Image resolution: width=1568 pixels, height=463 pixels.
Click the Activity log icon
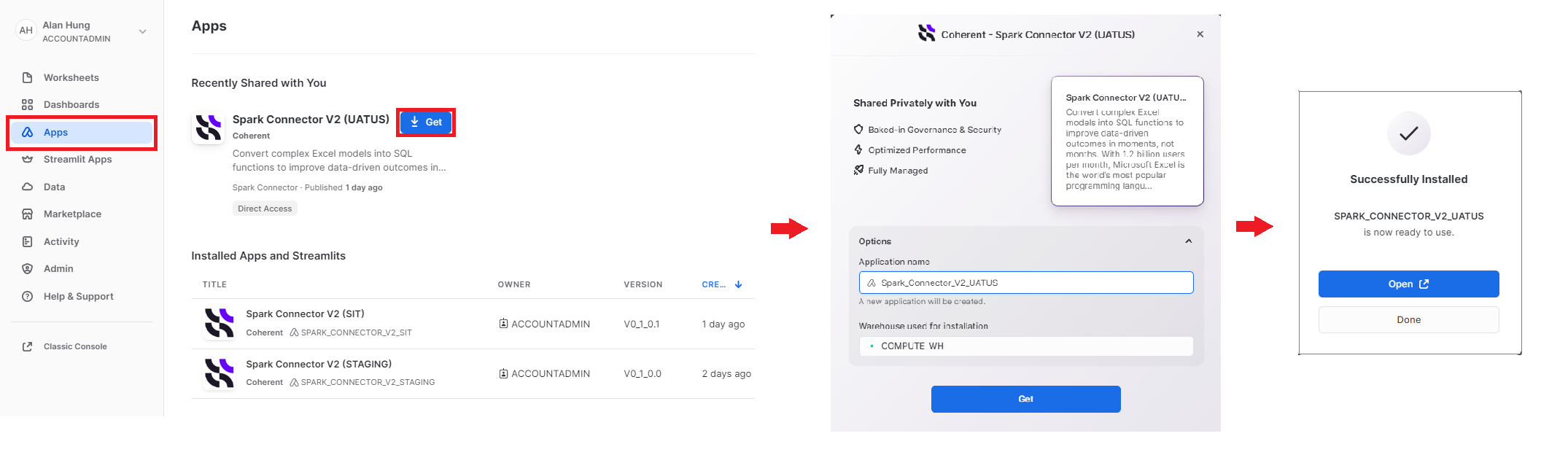28,242
